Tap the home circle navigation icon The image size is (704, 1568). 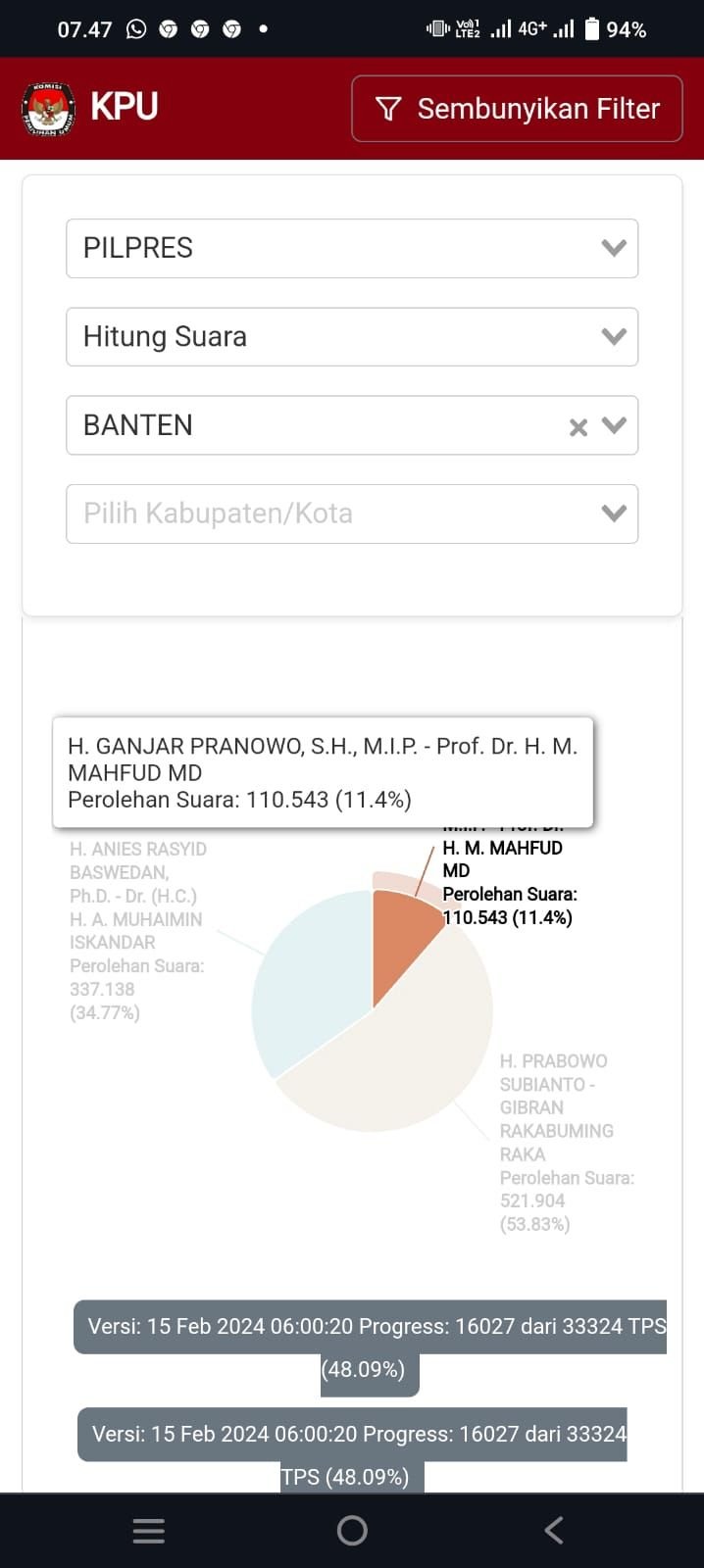[x=352, y=1529]
